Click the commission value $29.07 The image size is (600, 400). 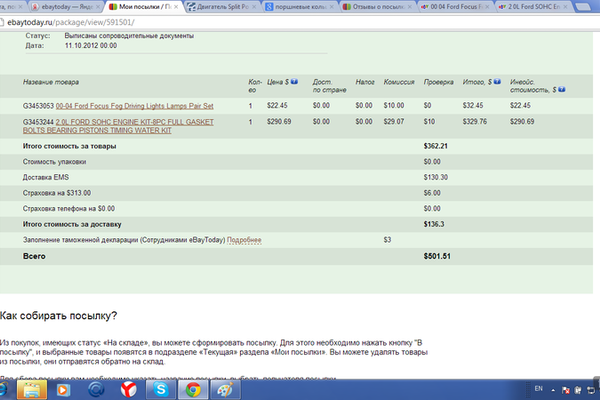point(394,121)
